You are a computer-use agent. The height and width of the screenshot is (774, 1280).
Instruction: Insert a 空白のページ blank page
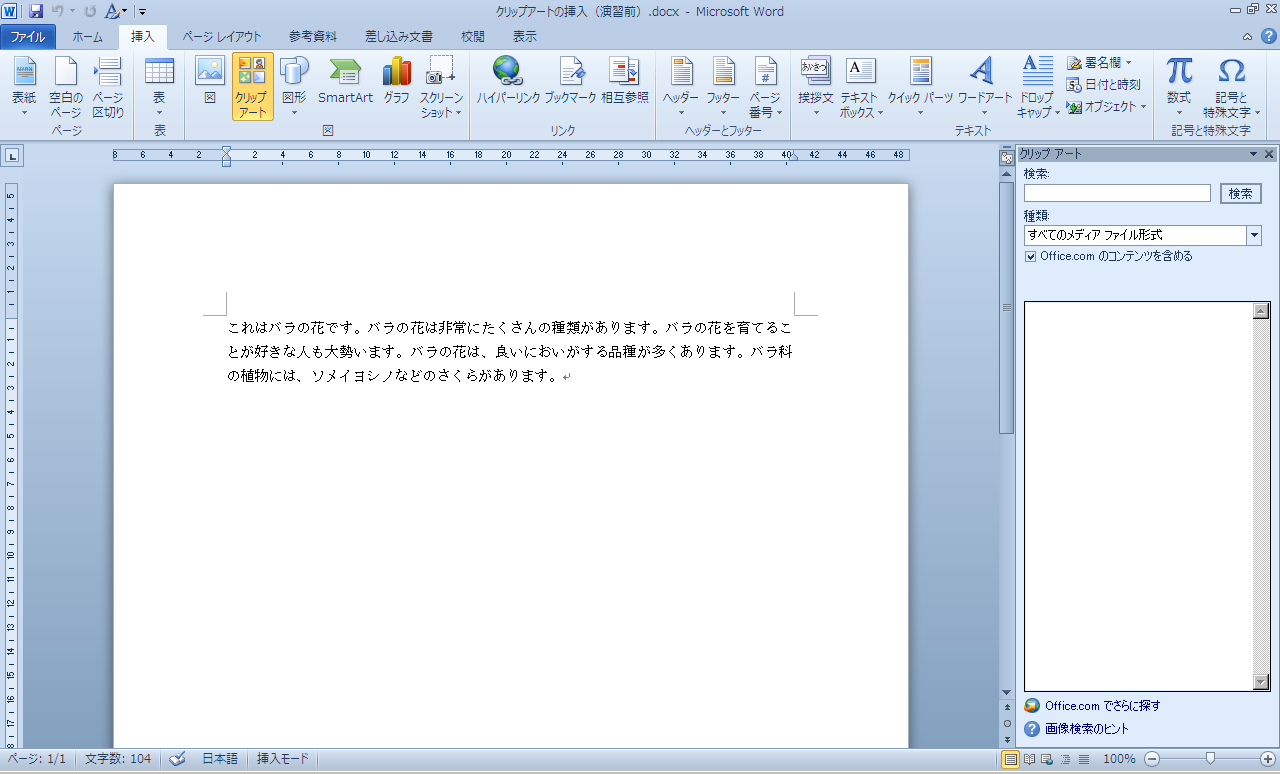click(66, 86)
